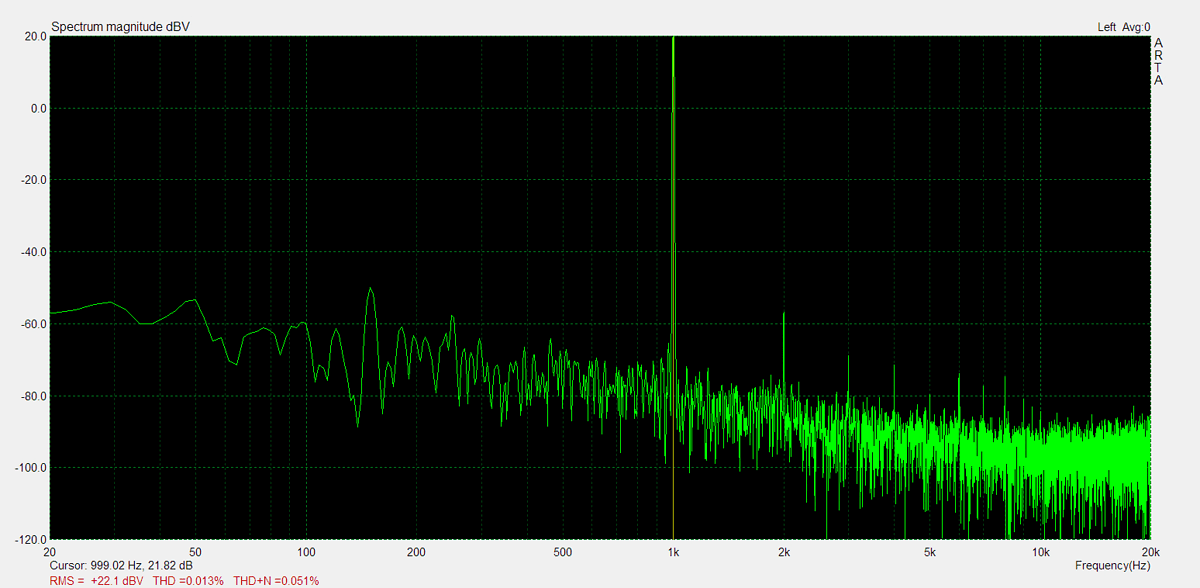1200x588 pixels.
Task: Click the vertical ARTA logo text
Action: pyautogui.click(x=1158, y=61)
